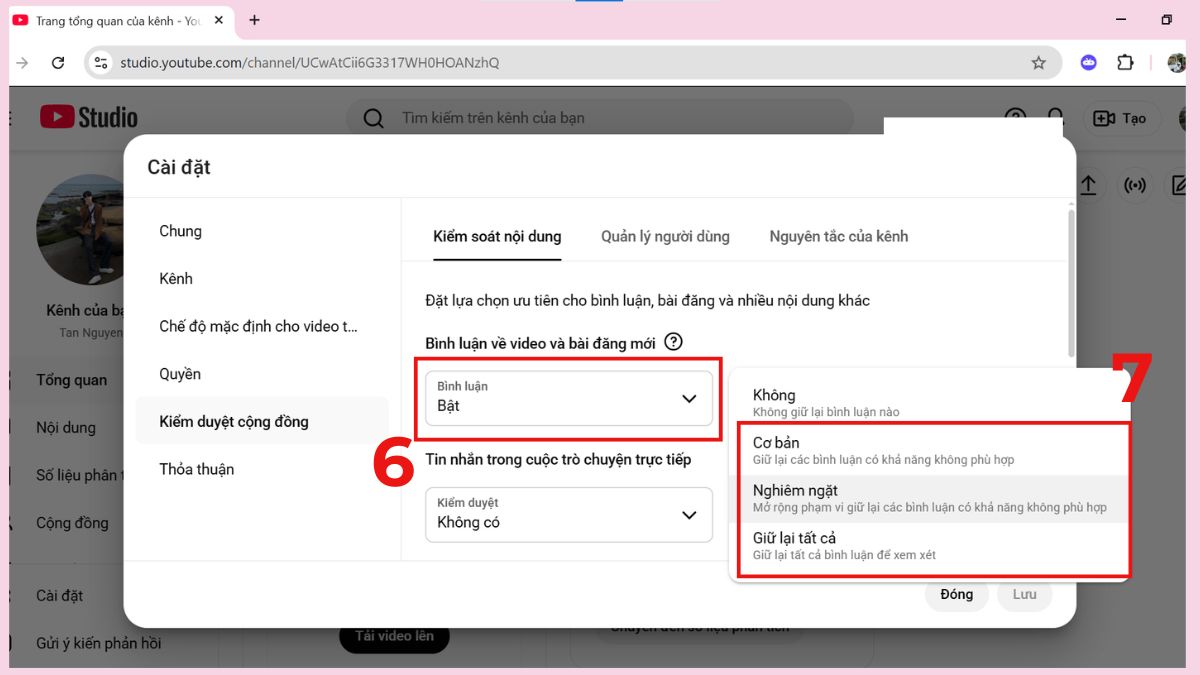Open a new browser tab

coord(254,20)
